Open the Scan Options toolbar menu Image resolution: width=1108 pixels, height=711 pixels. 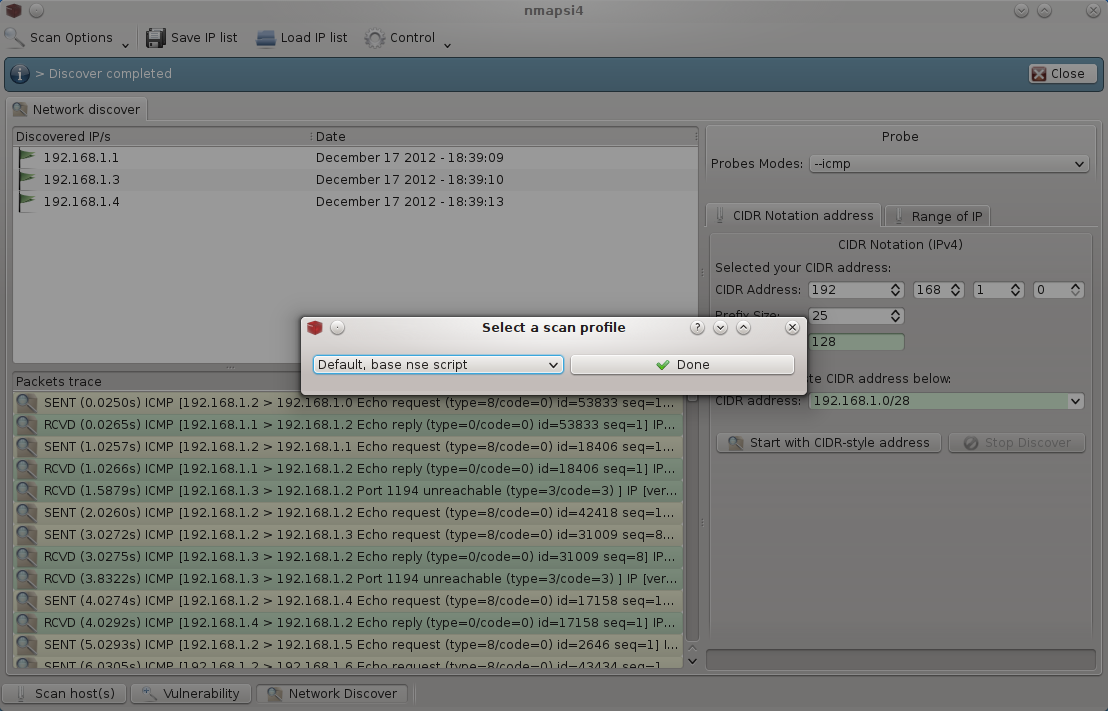point(68,38)
